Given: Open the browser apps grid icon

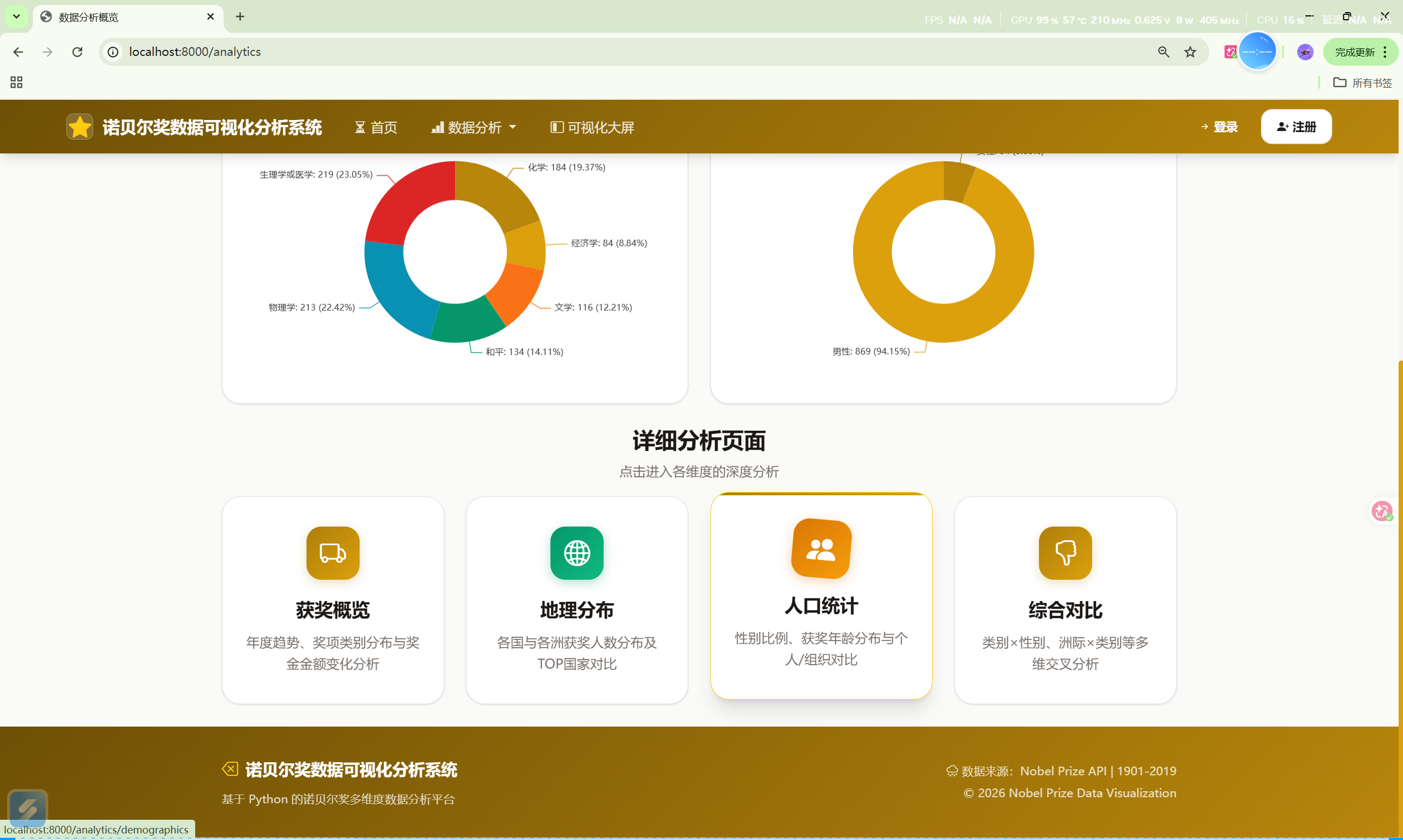Looking at the screenshot, I should click(x=16, y=83).
